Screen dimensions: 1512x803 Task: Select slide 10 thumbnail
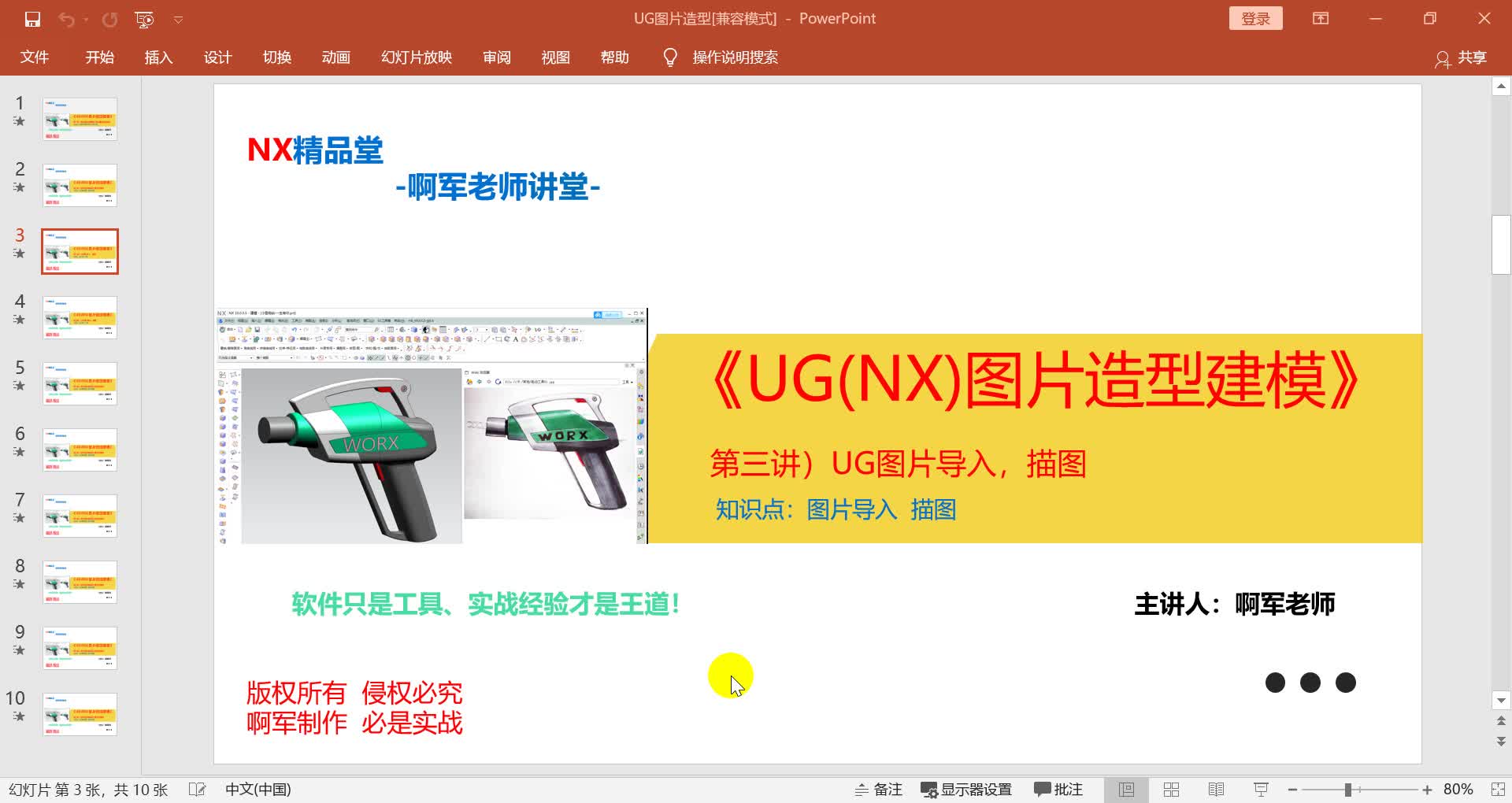pos(80,714)
